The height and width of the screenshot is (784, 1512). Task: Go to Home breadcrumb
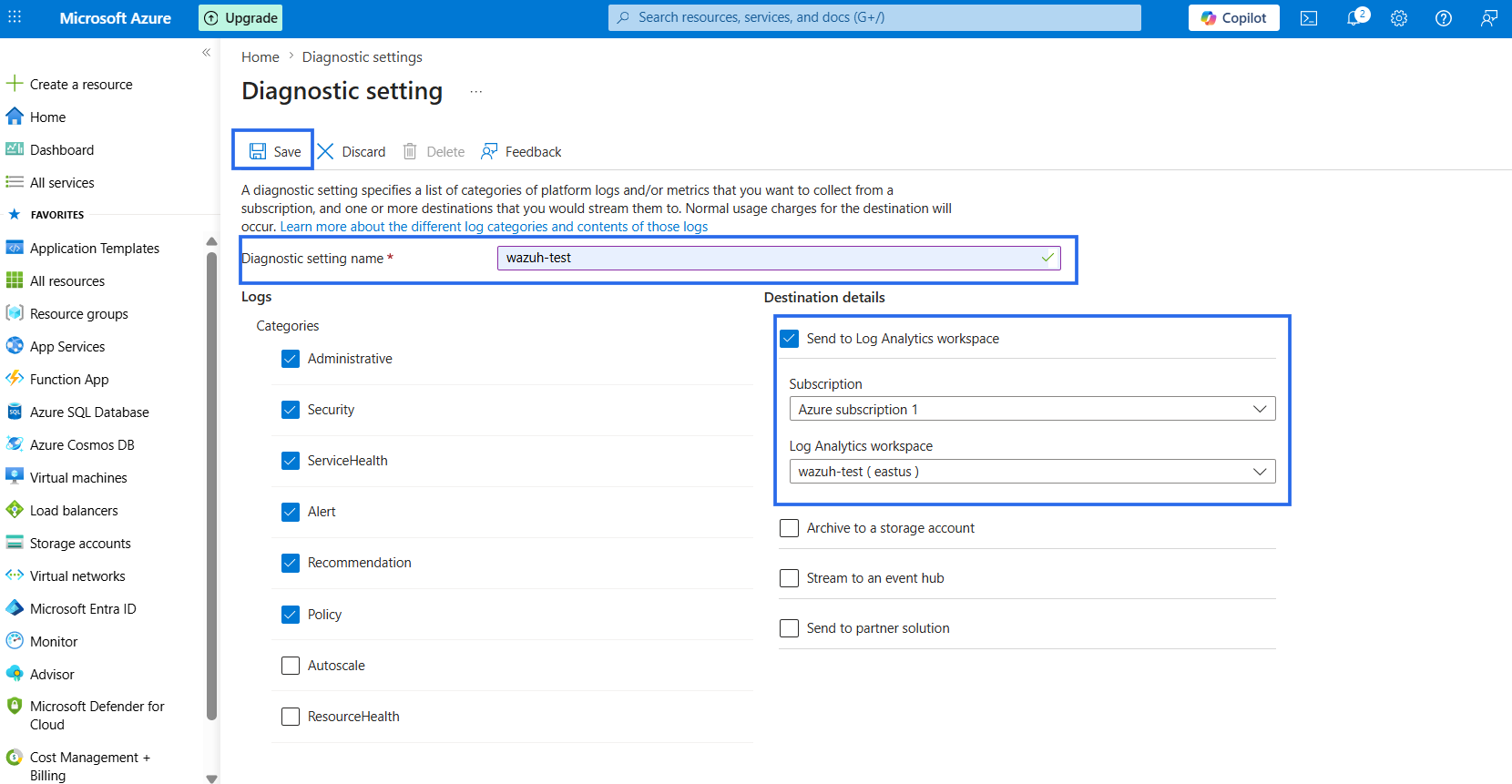(x=261, y=57)
